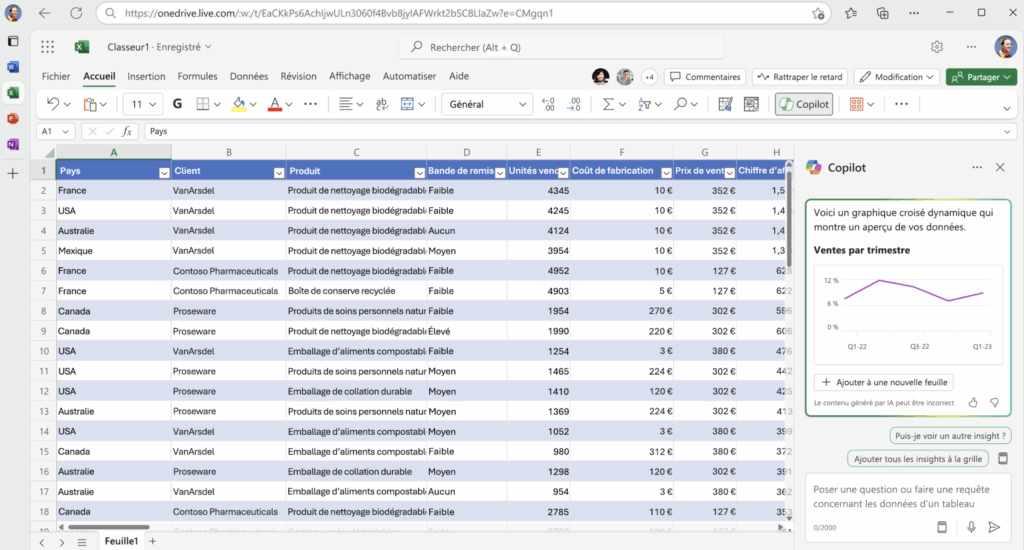Click the Name Box showing A1

pos(55,131)
